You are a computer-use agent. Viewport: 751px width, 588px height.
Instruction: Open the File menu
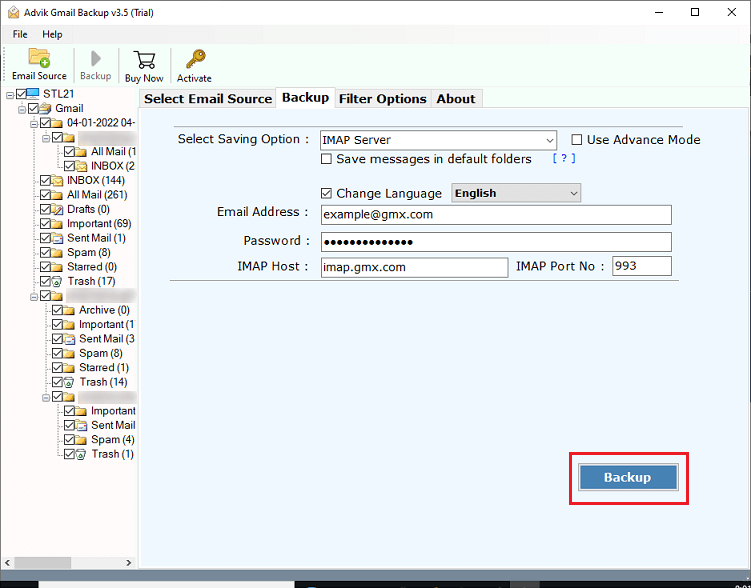(x=20, y=34)
